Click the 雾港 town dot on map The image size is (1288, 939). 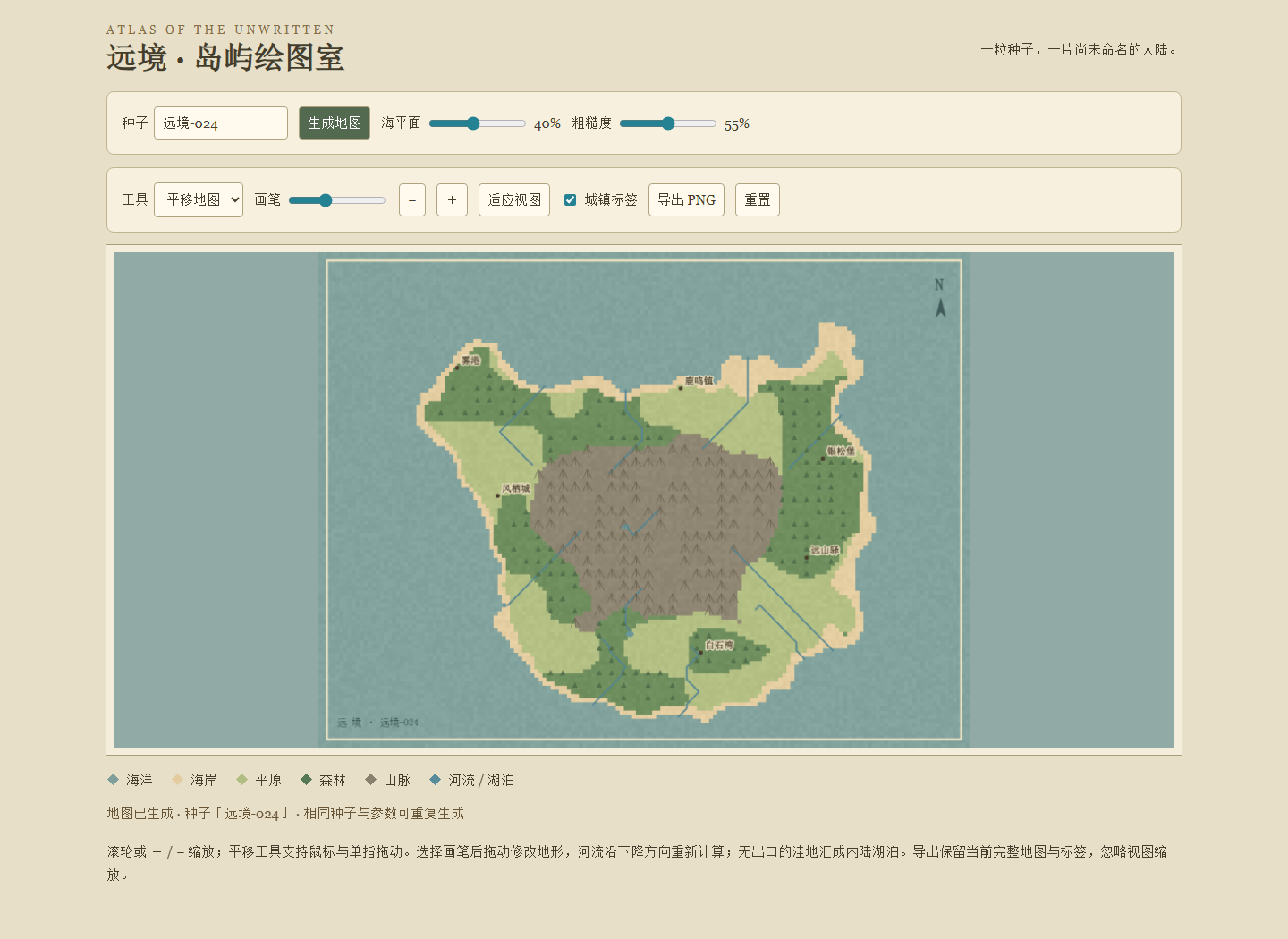(x=457, y=367)
